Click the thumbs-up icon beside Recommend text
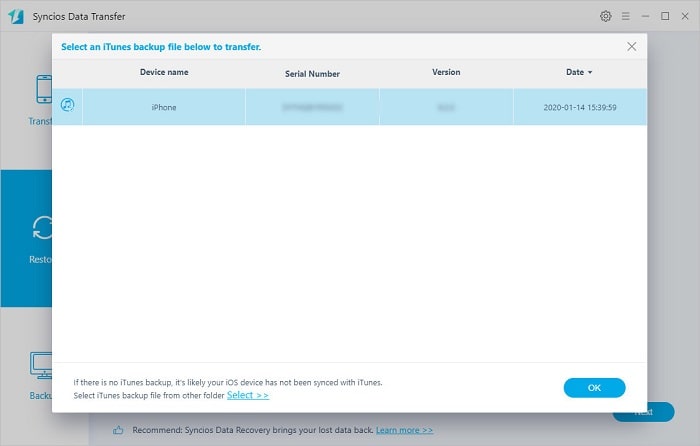The image size is (700, 446). pyautogui.click(x=118, y=430)
